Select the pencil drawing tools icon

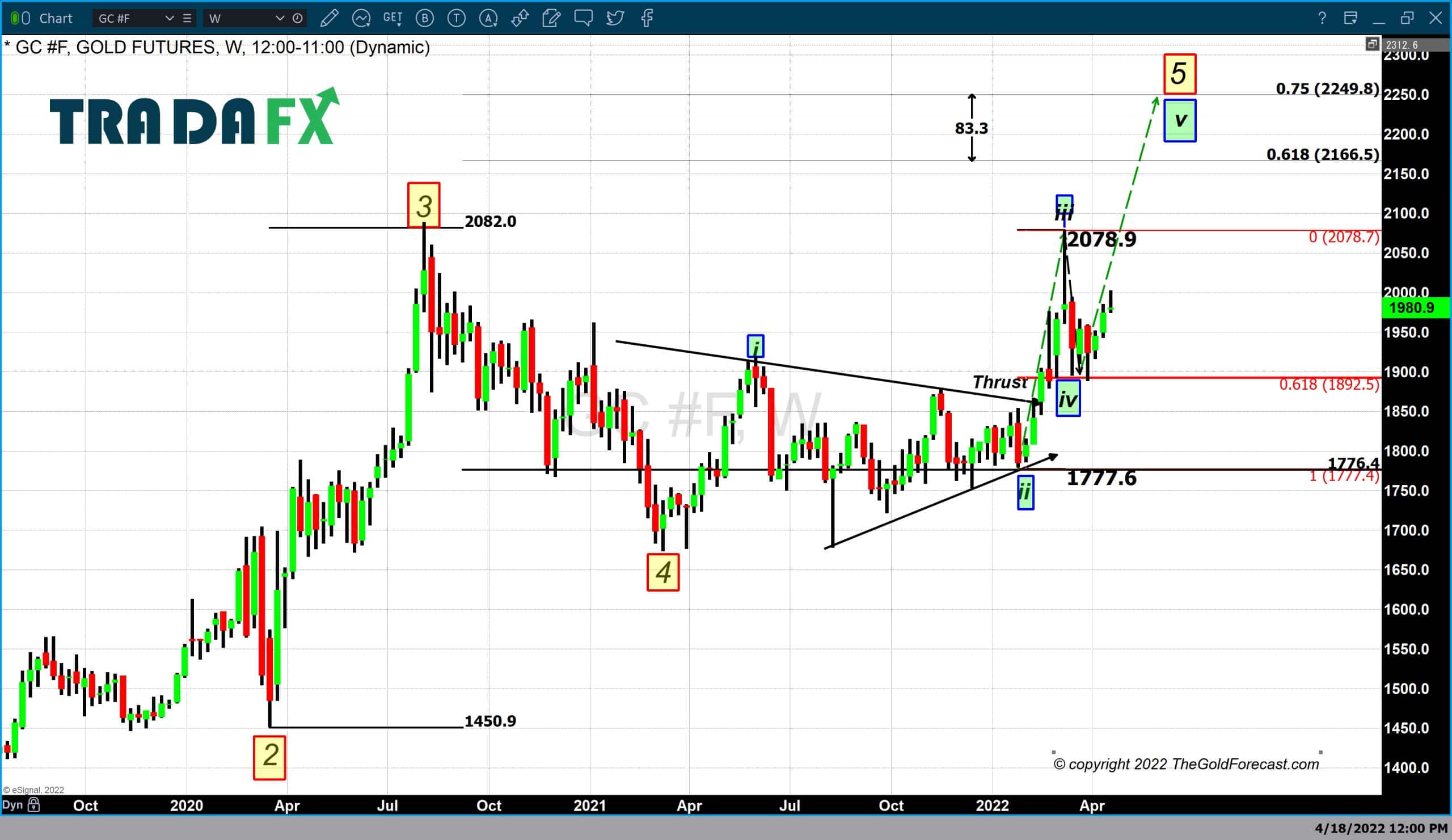329,19
